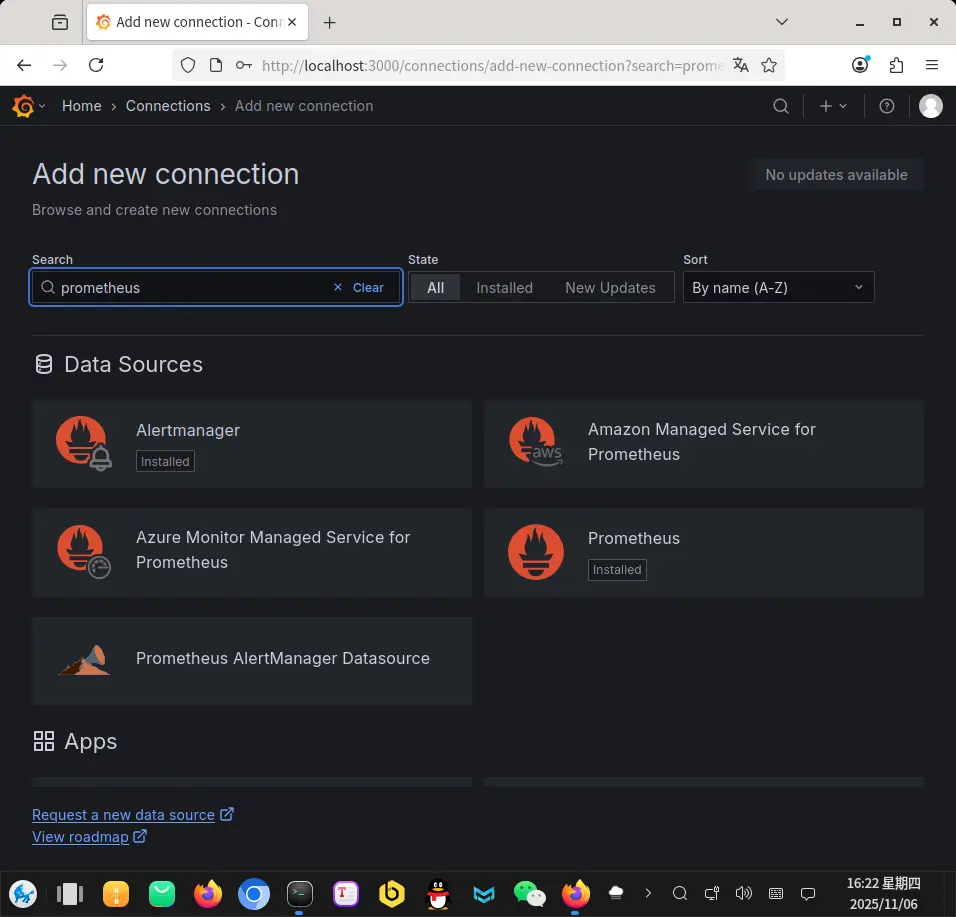Viewport: 956px width, 917px height.
Task: Select the Installed state filter
Action: [x=504, y=287]
